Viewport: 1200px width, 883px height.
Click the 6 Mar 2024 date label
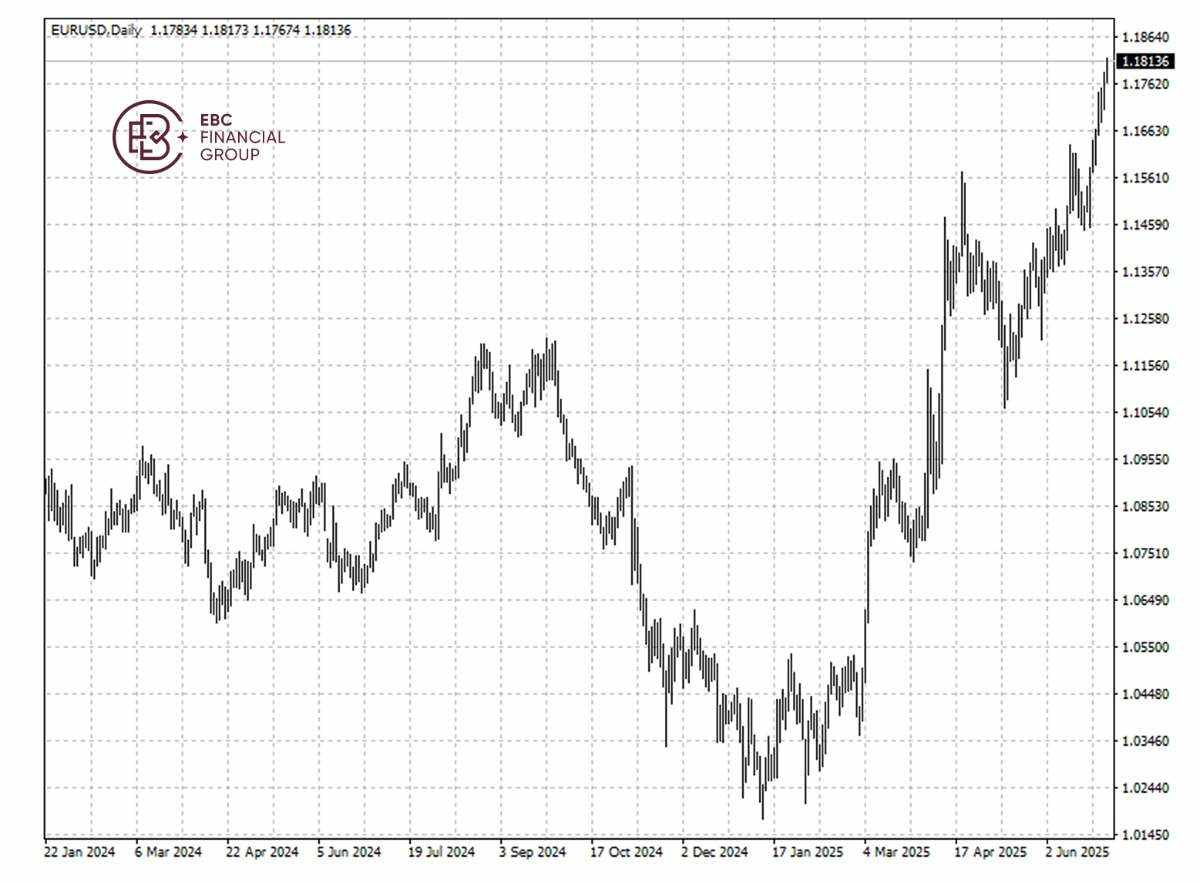tap(168, 853)
